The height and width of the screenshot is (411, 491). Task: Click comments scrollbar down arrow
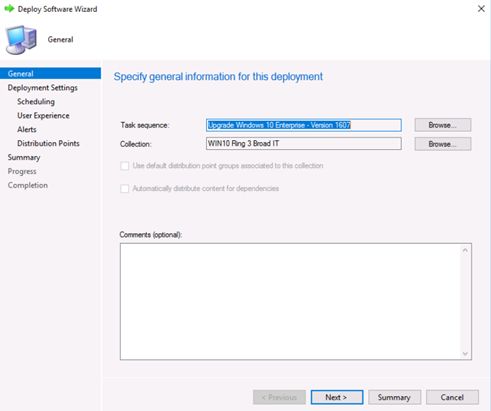(x=465, y=354)
